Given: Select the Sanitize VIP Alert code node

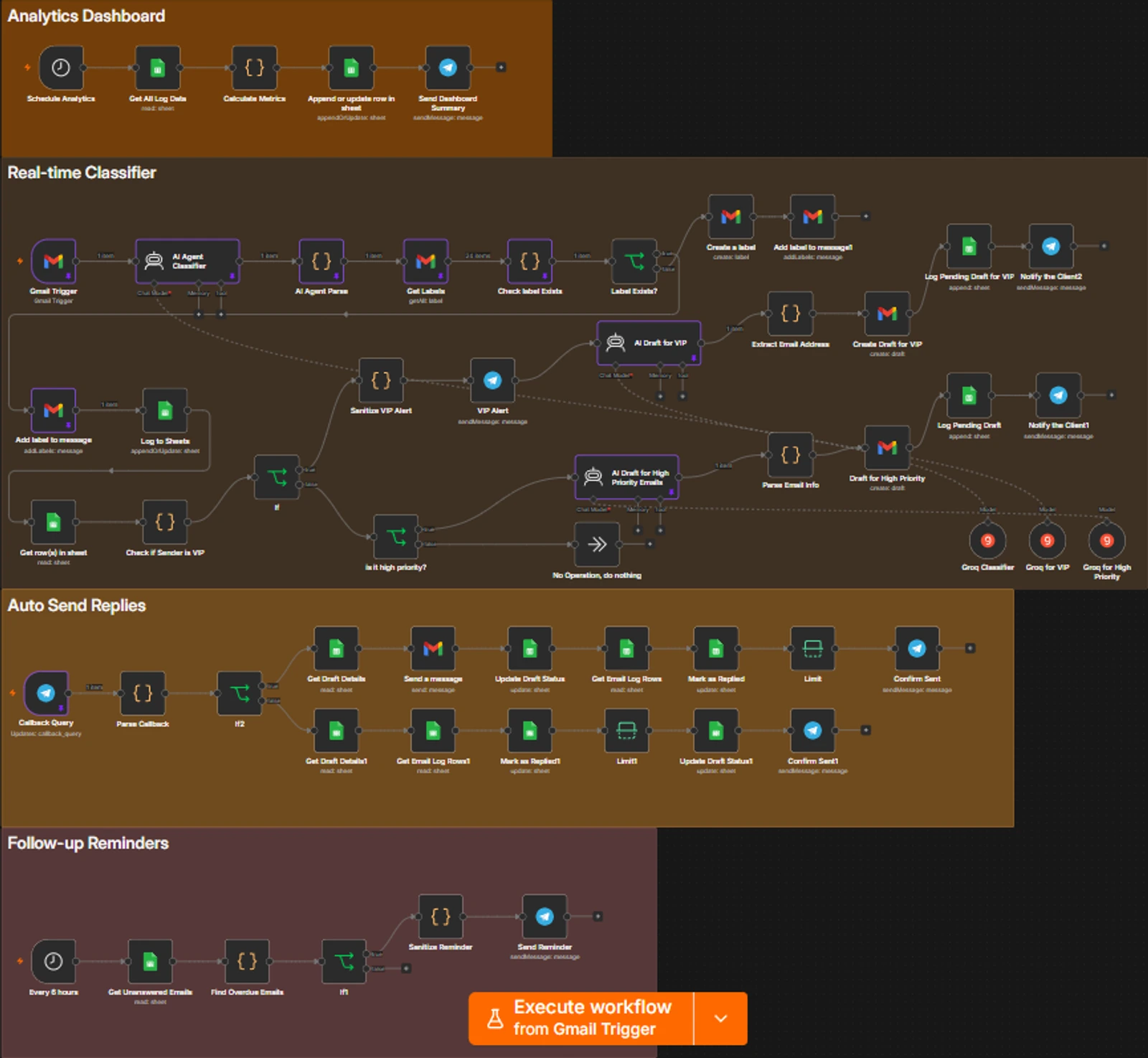Looking at the screenshot, I should click(x=381, y=380).
